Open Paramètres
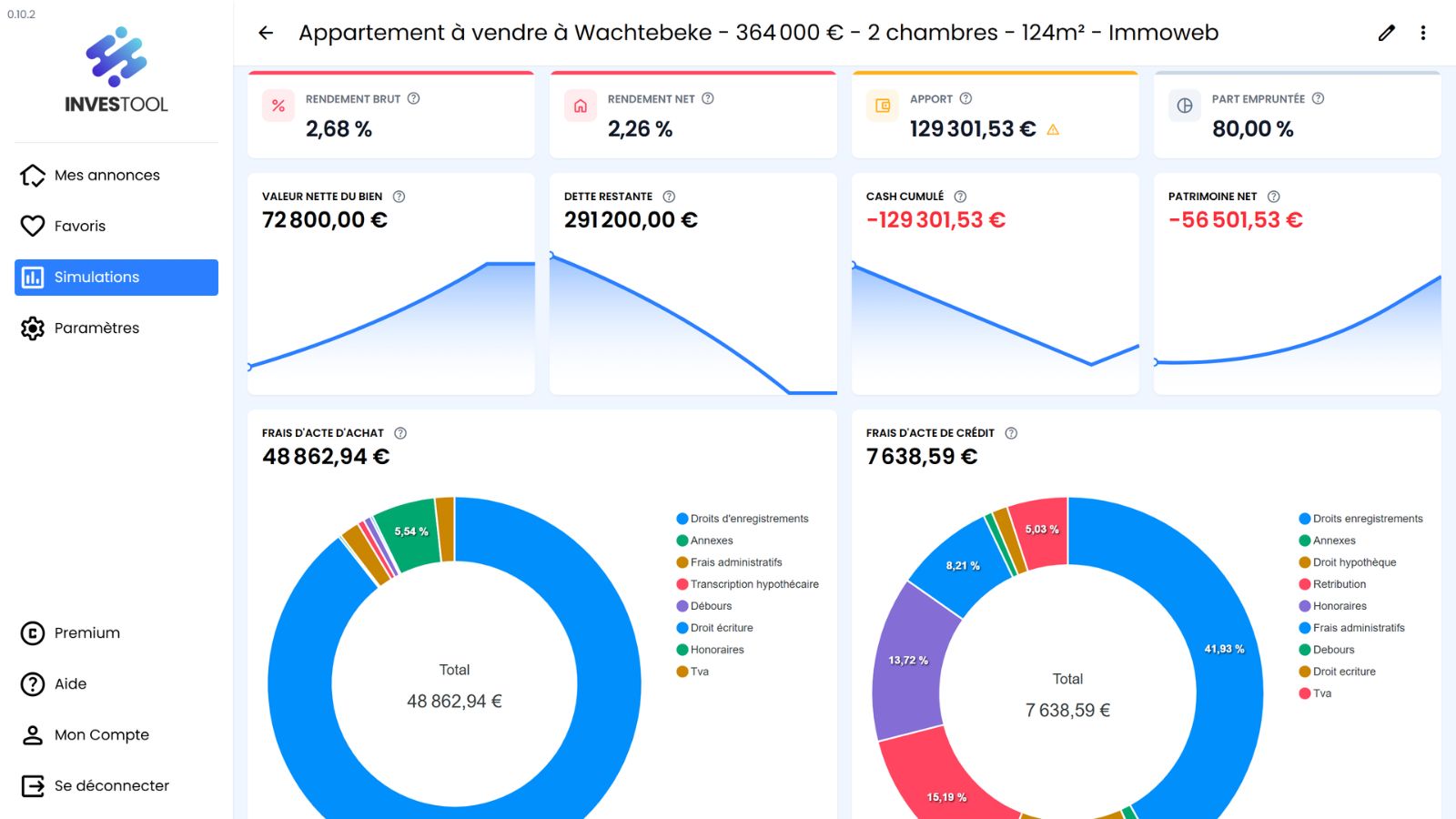 116,328
